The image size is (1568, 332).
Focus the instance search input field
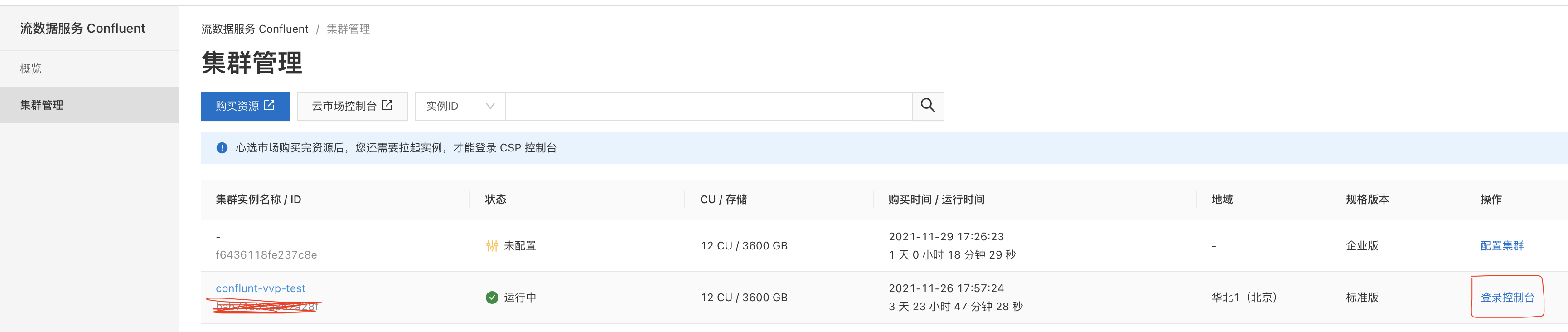coord(708,106)
